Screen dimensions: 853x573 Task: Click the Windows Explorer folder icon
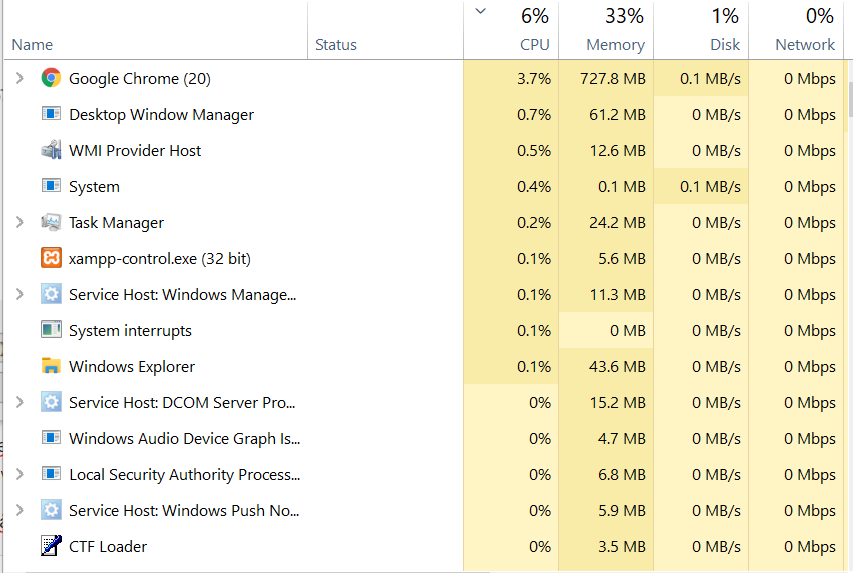[51, 366]
